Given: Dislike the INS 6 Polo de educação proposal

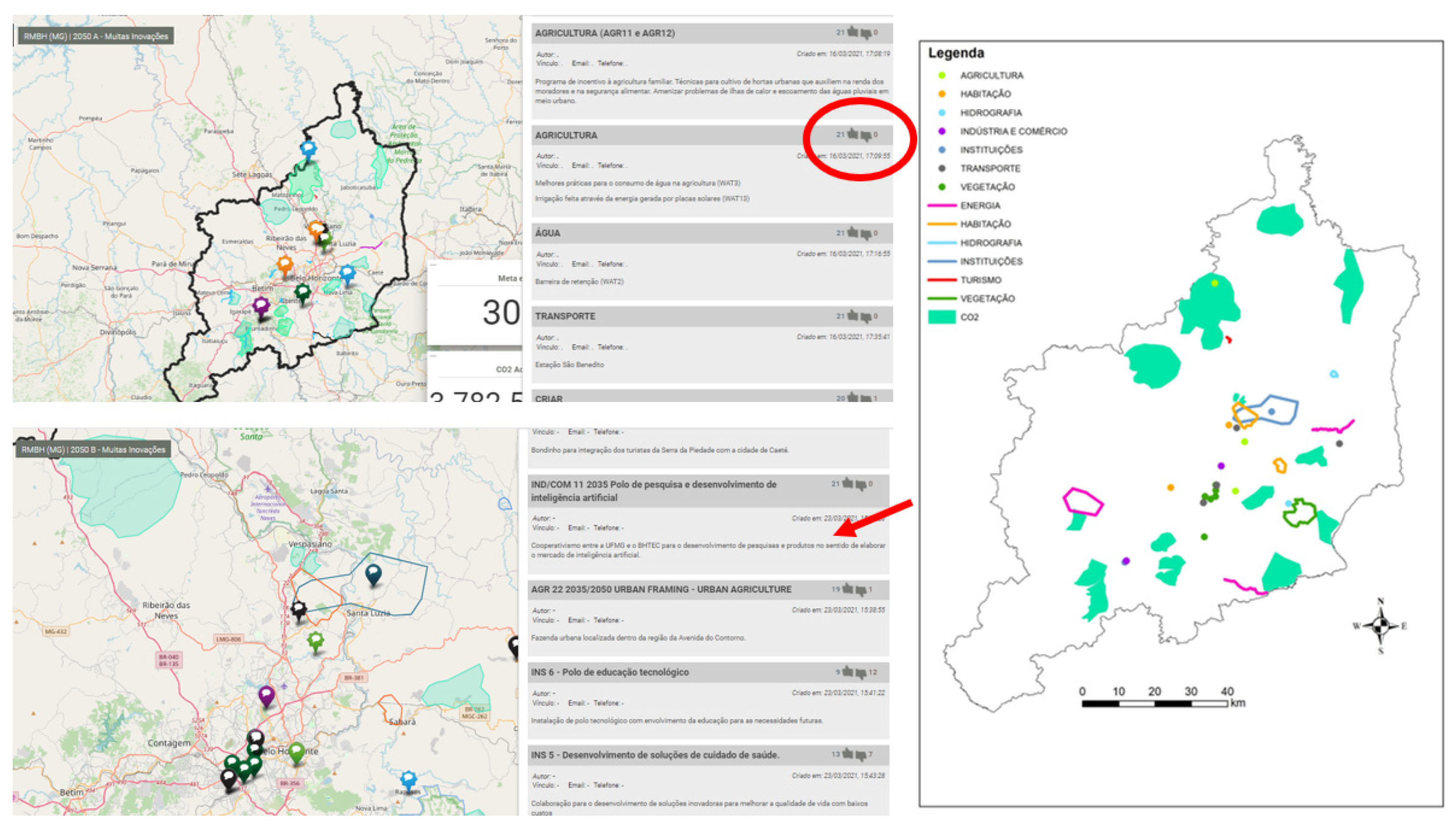Looking at the screenshot, I should (x=861, y=672).
